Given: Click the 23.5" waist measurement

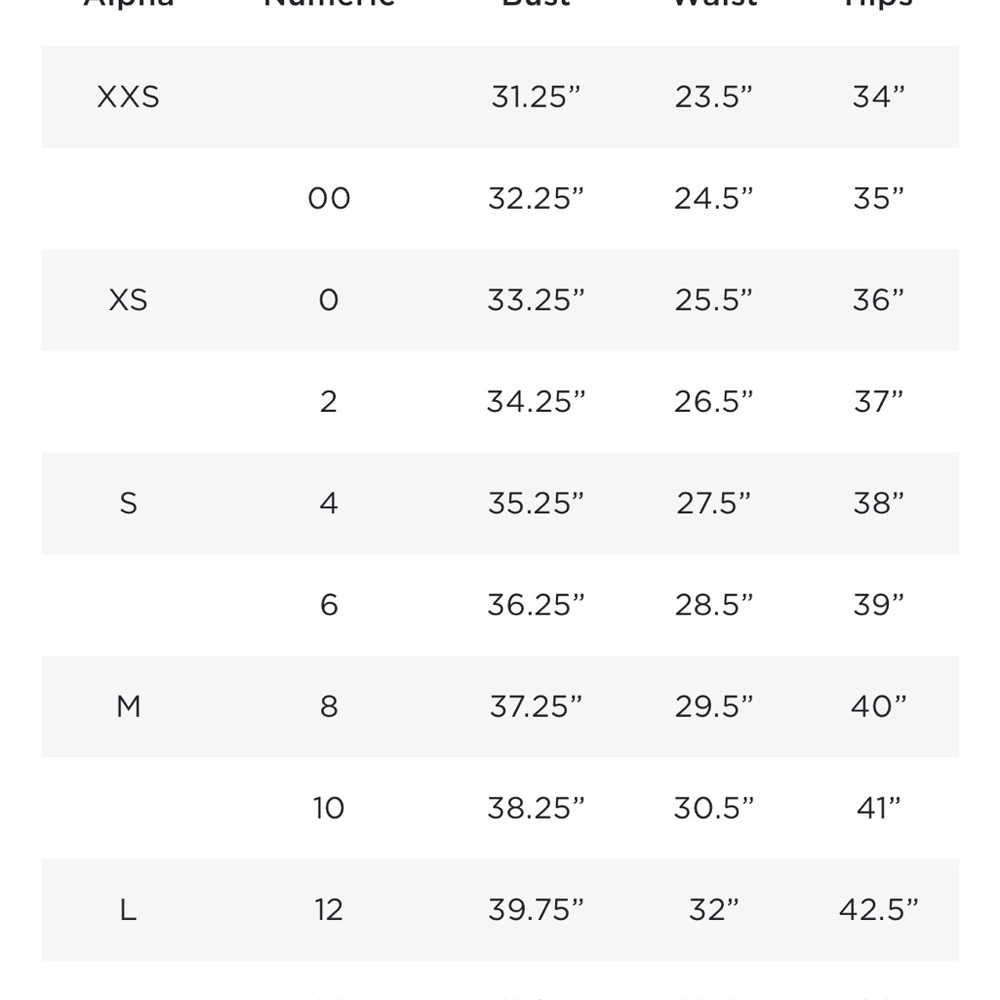Looking at the screenshot, I should (x=714, y=97).
